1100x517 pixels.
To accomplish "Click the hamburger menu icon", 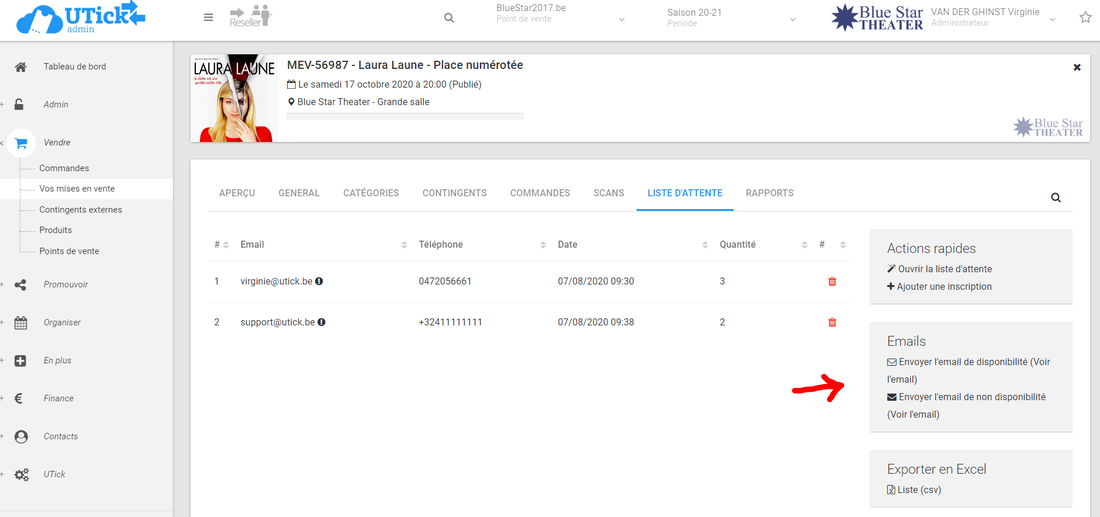I will [208, 17].
